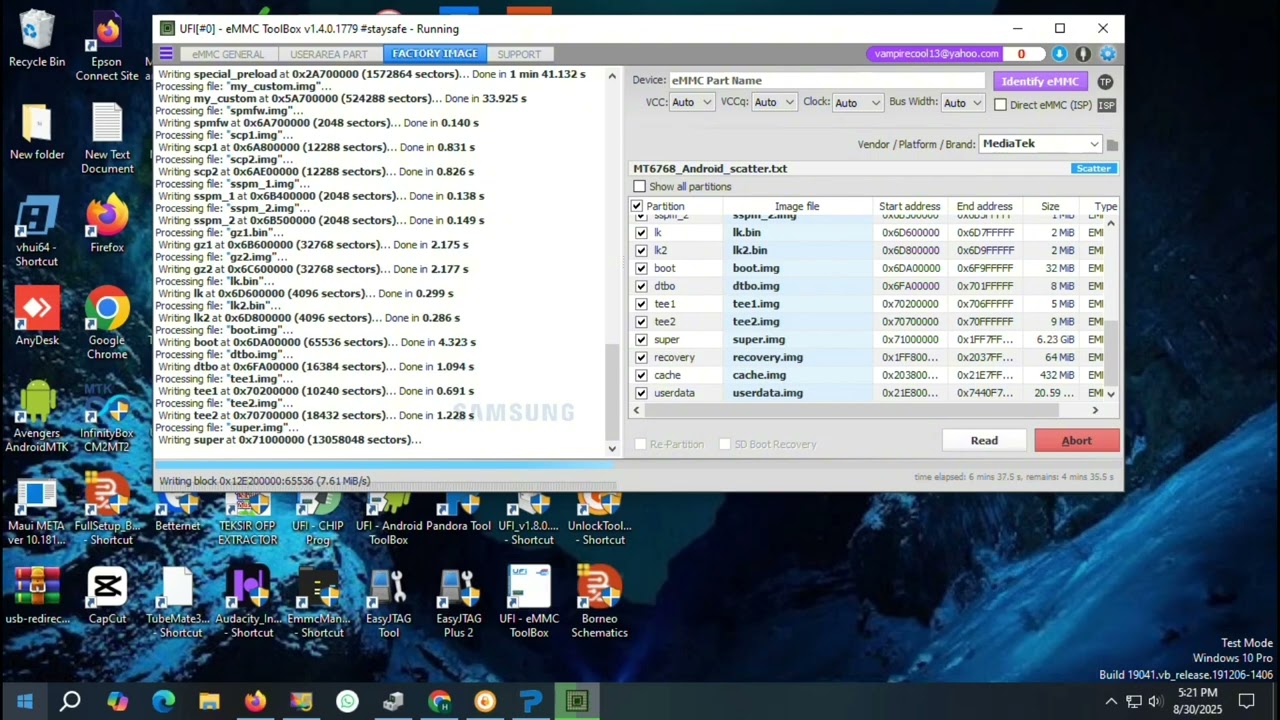The image size is (1280, 720).
Task: Open Avengers AndroidMTK desktop icon
Action: pos(37,416)
